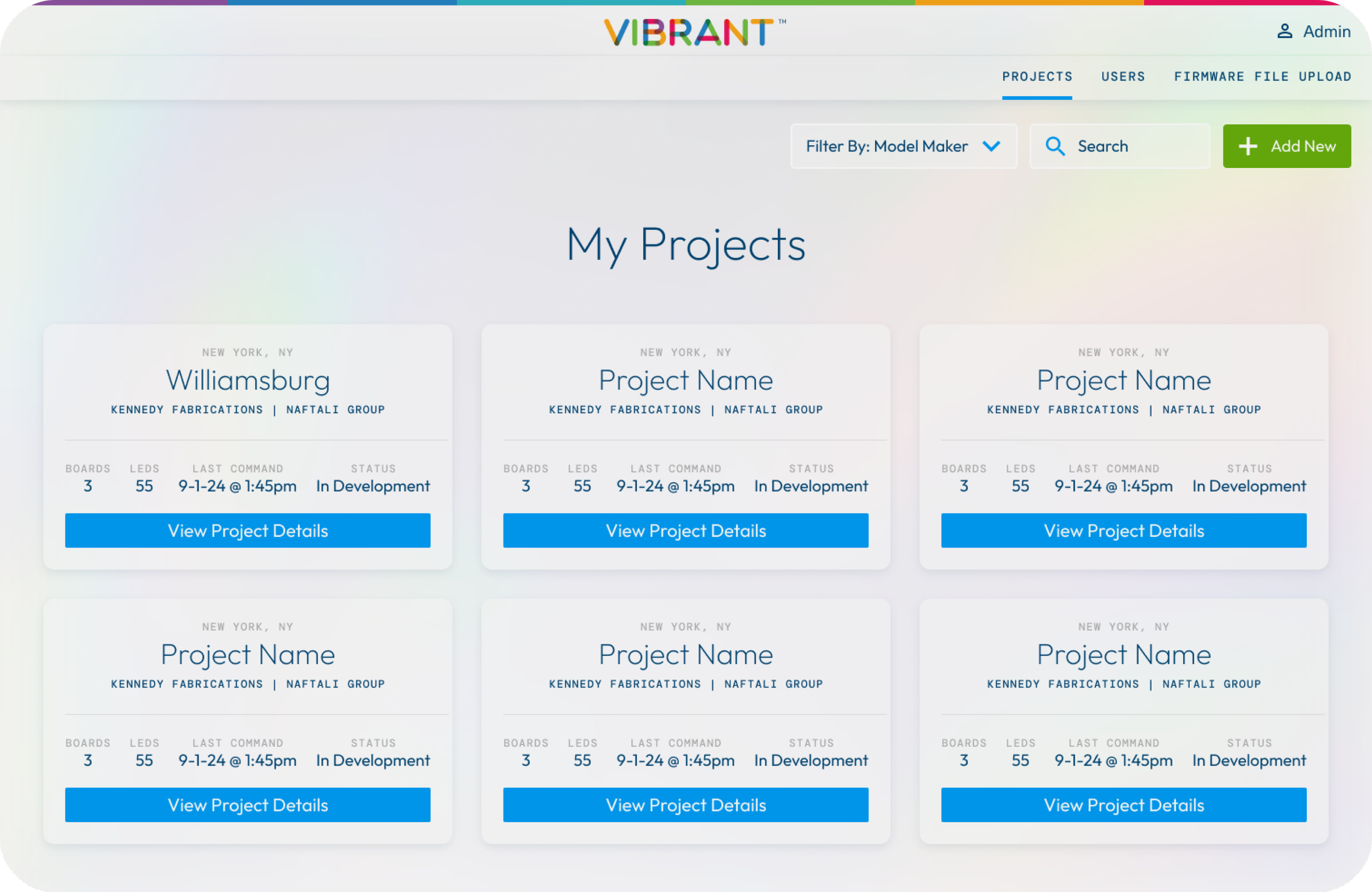View details of top-middle project card
Screen dimensions: 1372x892
pyautogui.click(x=685, y=530)
